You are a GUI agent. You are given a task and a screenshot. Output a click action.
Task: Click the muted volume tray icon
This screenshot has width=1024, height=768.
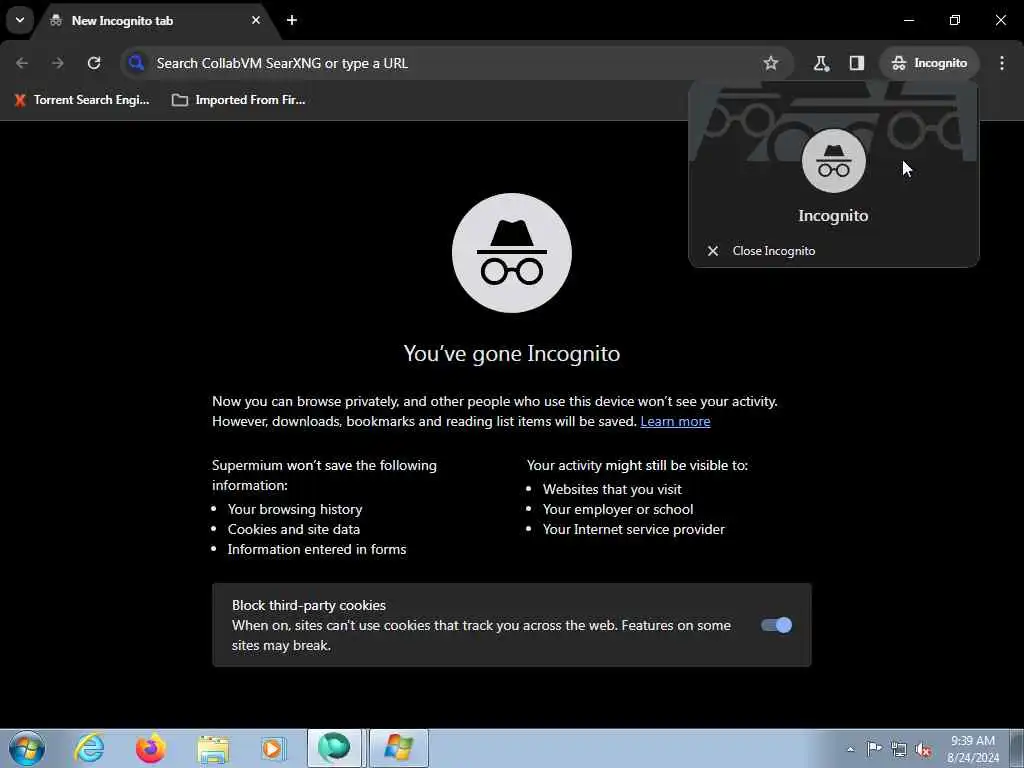coord(923,750)
